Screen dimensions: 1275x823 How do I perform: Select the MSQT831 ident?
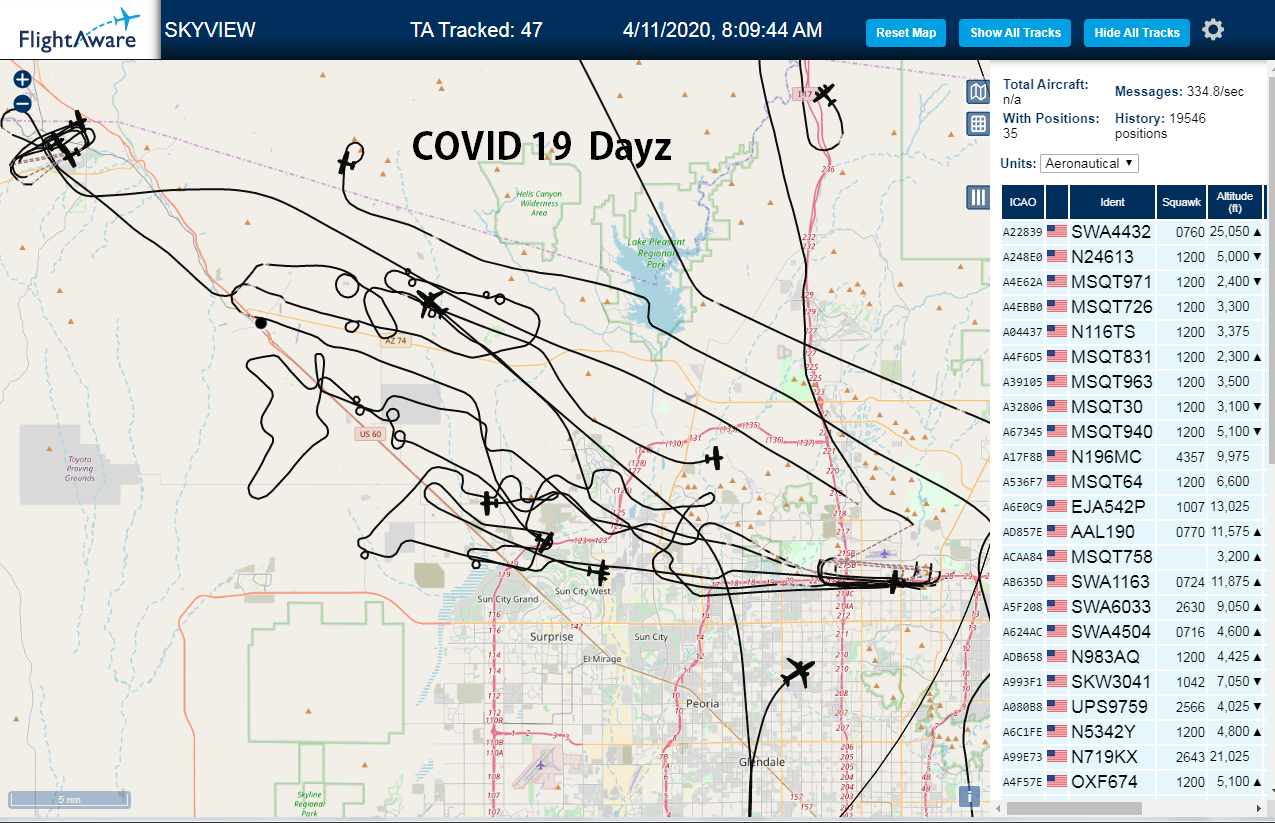click(1111, 357)
